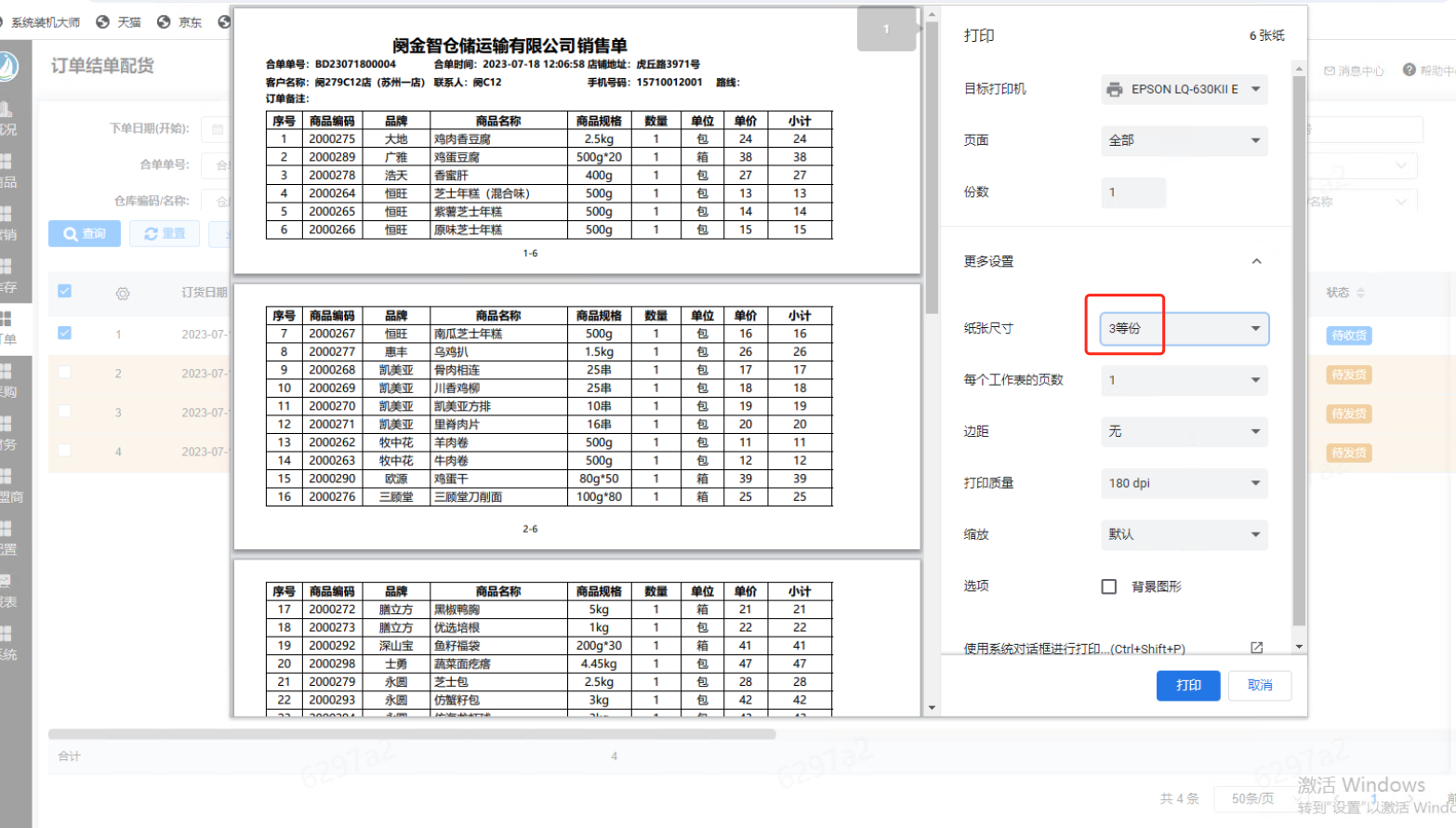Open the 天猫 bookmark
Viewport: 1456px width, 828px height.
tap(119, 22)
